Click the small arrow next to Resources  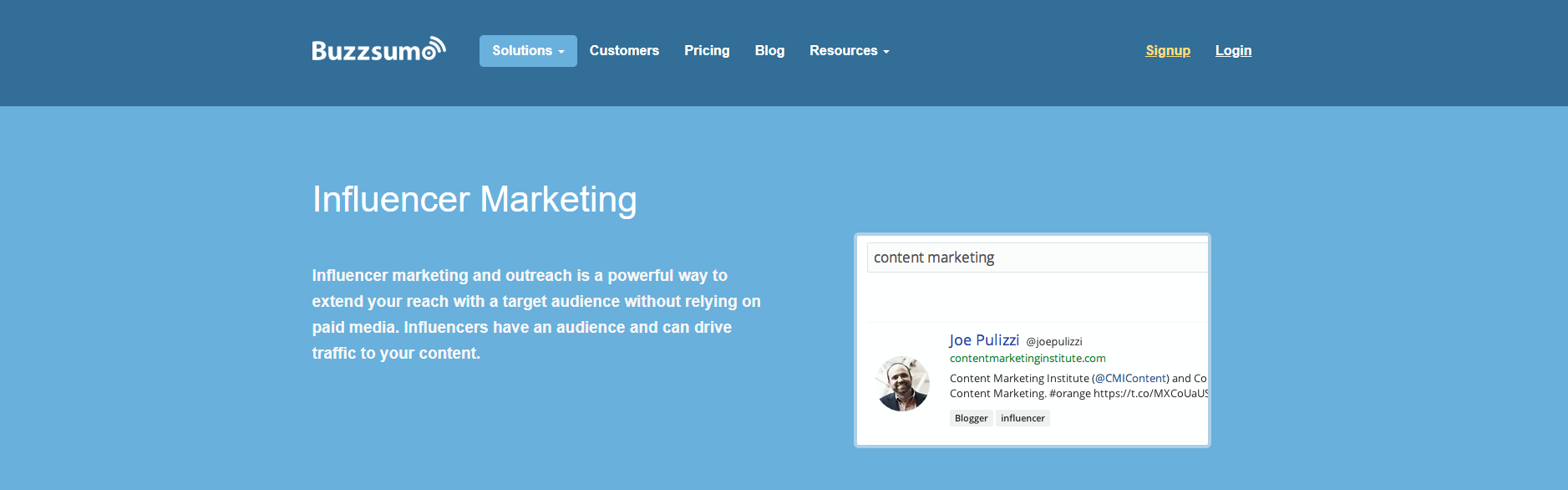(x=886, y=52)
